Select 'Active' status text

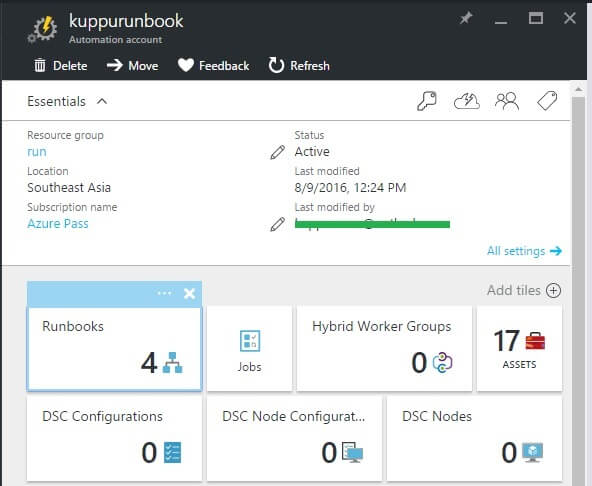pyautogui.click(x=312, y=152)
